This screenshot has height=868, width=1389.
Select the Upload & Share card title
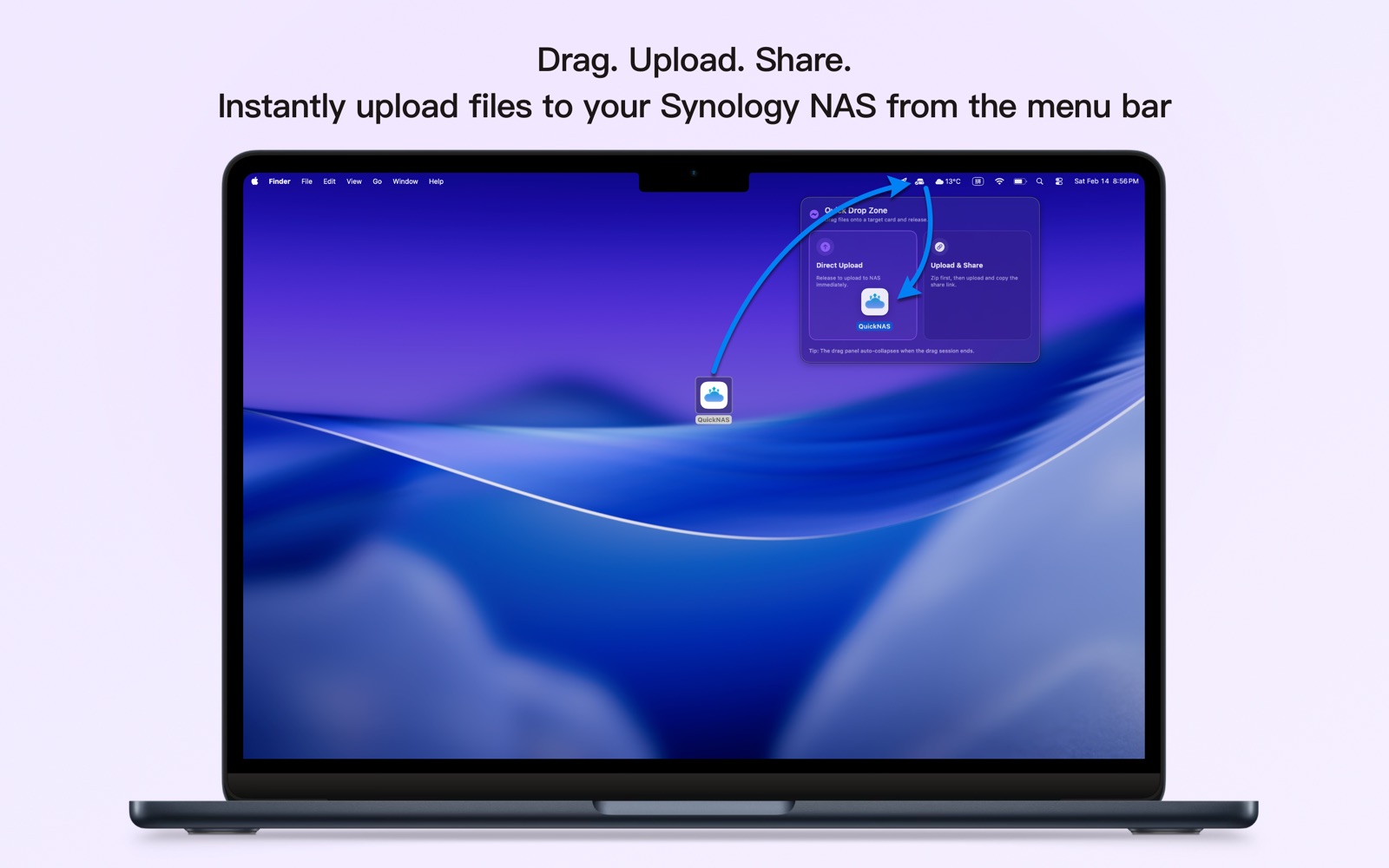(957, 266)
